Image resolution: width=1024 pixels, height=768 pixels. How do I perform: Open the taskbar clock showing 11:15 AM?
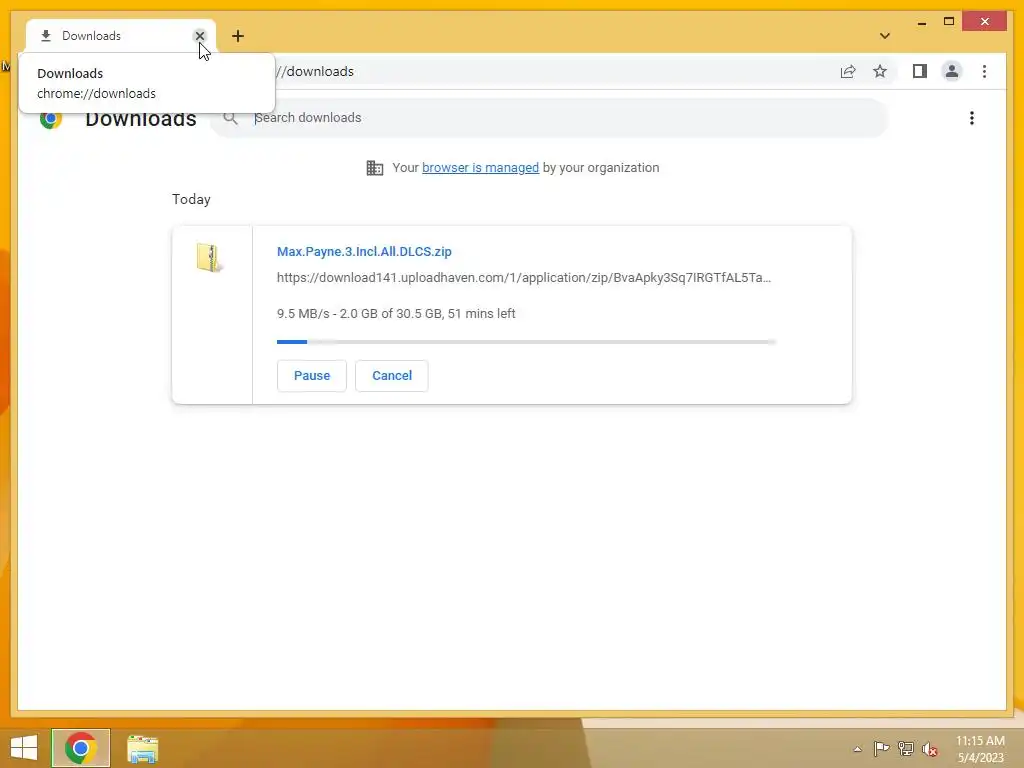tap(980, 749)
